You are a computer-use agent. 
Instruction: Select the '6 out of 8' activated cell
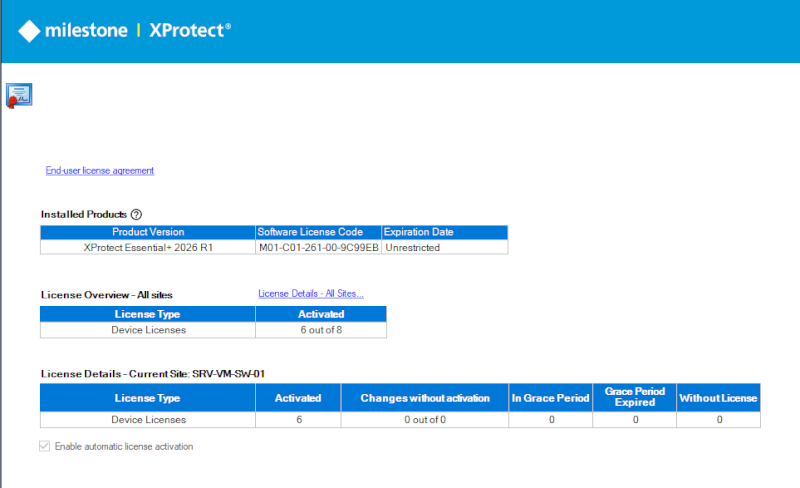coord(321,330)
